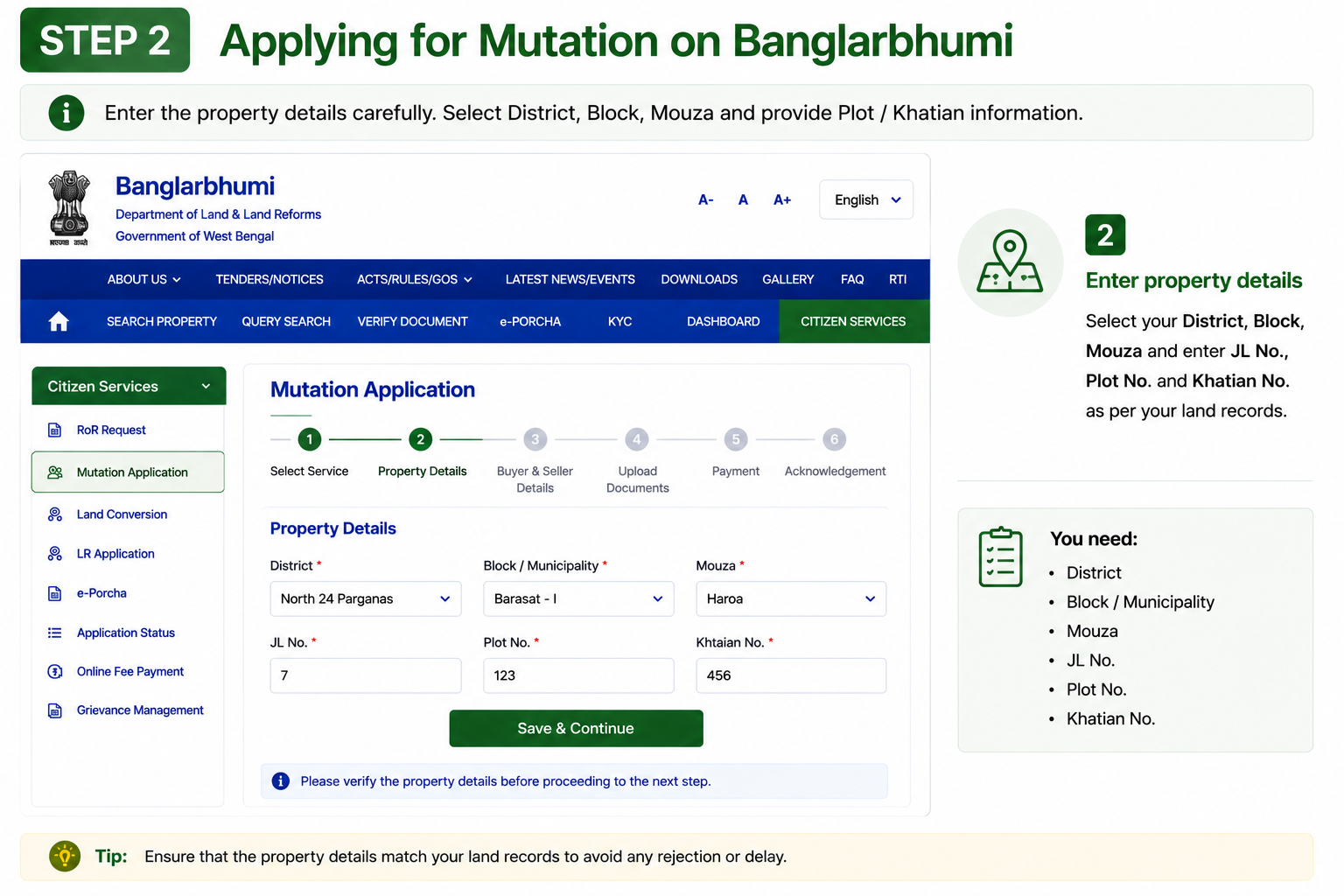Click the Khtaian No. input field
The height and width of the screenshot is (896, 1344).
pyautogui.click(x=791, y=675)
